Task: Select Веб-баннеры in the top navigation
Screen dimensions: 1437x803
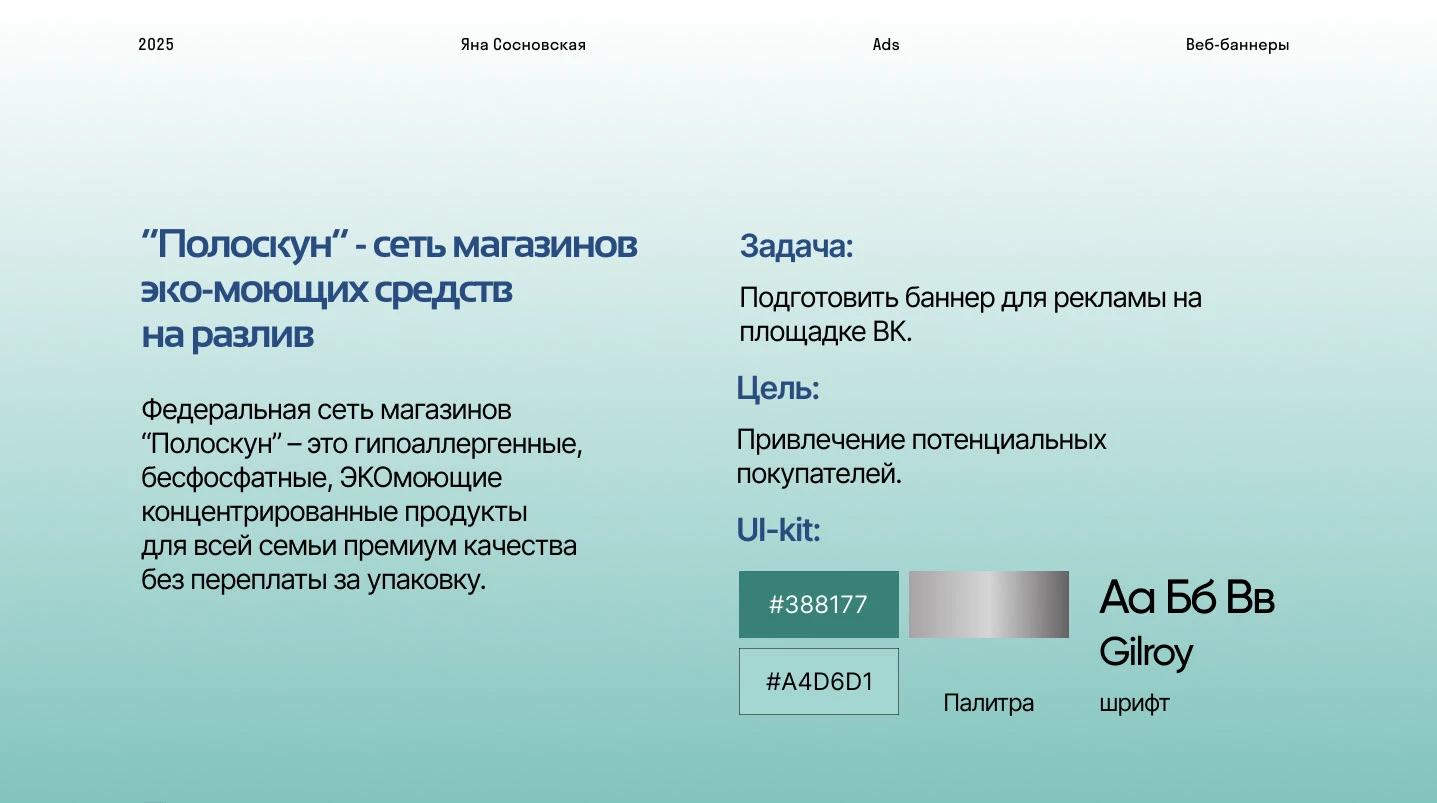Action: [1237, 44]
